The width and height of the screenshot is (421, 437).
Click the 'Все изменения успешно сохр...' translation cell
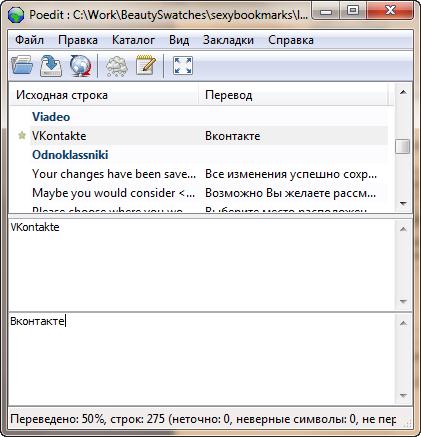tap(291, 174)
